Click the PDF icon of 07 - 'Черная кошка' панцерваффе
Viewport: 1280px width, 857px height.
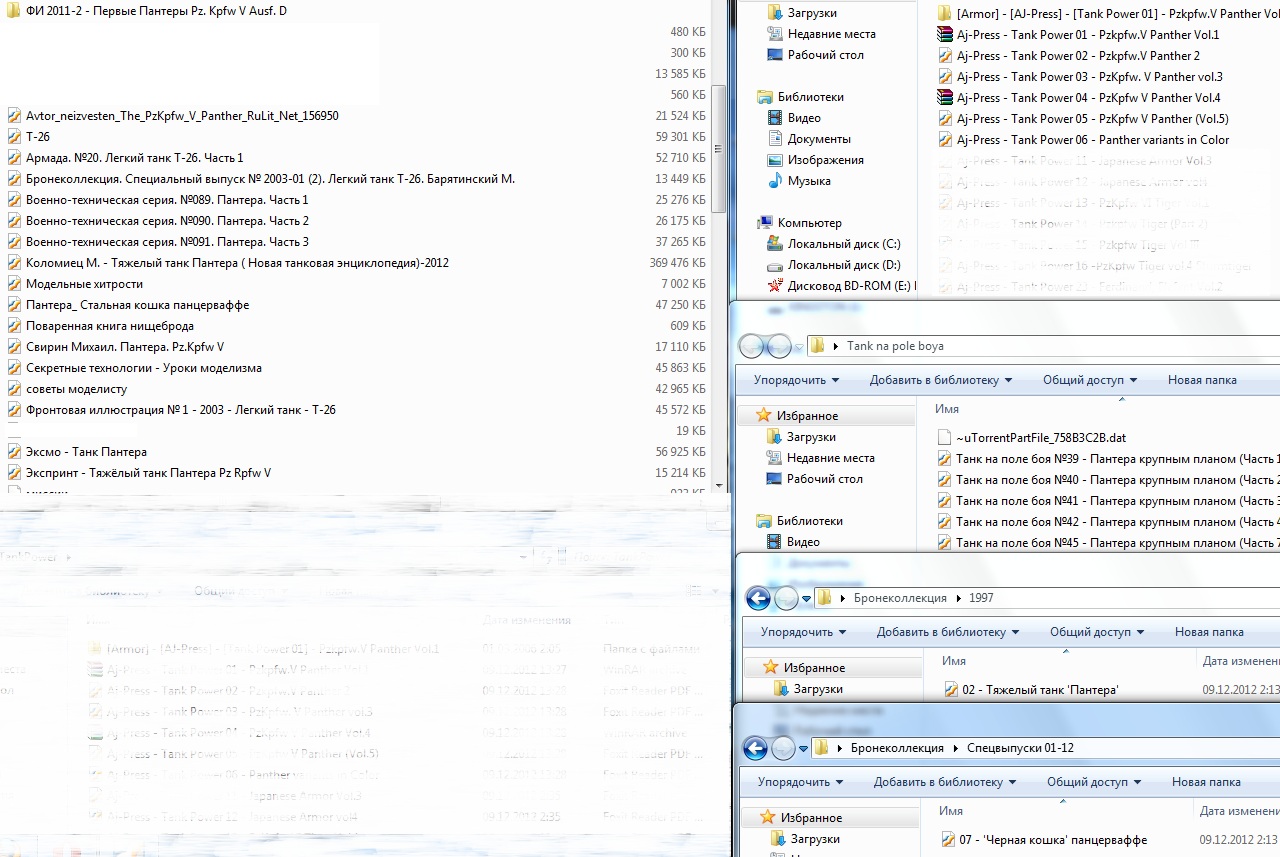click(x=948, y=840)
